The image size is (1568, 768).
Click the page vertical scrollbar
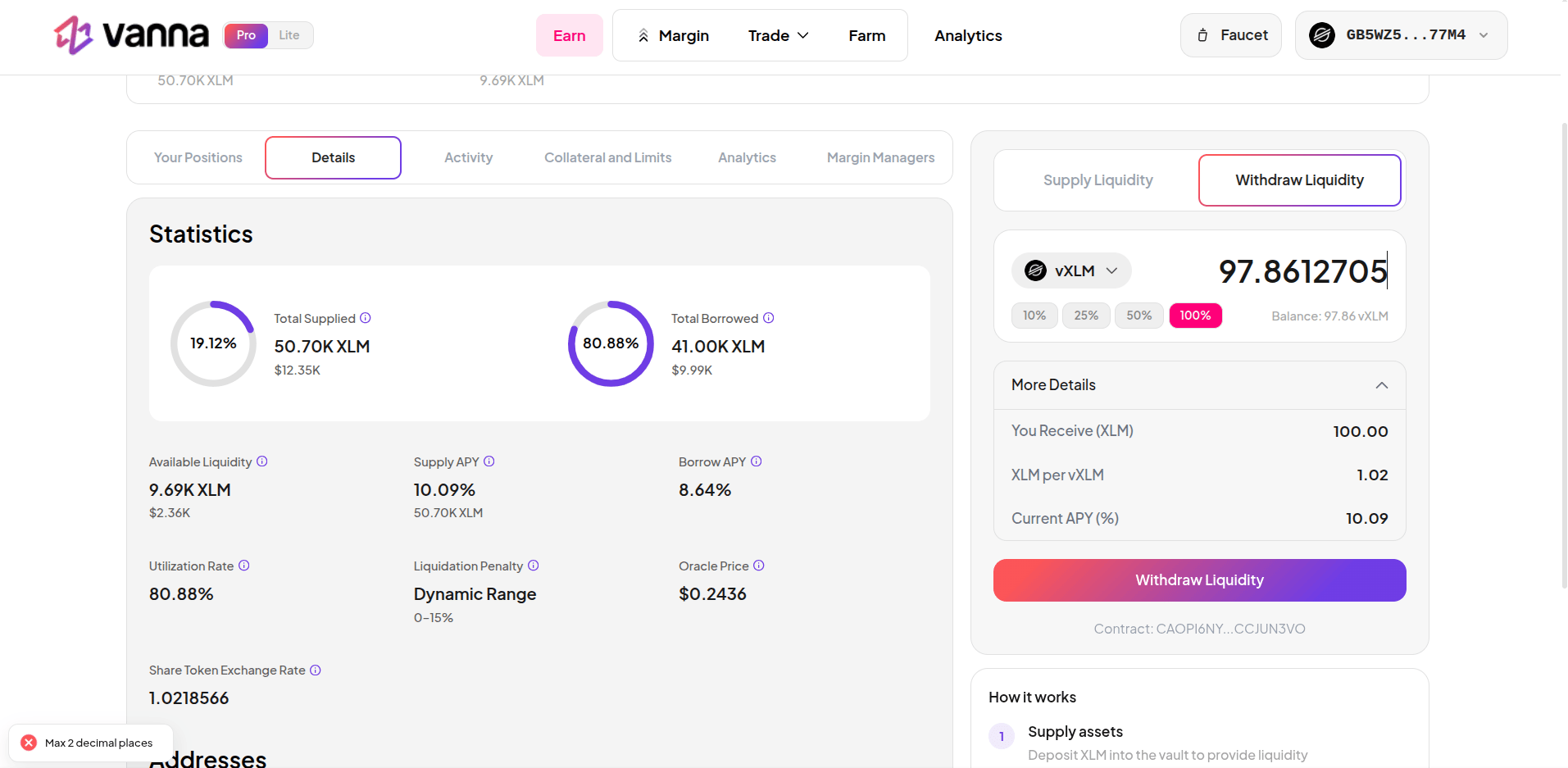pyautogui.click(x=1564, y=355)
